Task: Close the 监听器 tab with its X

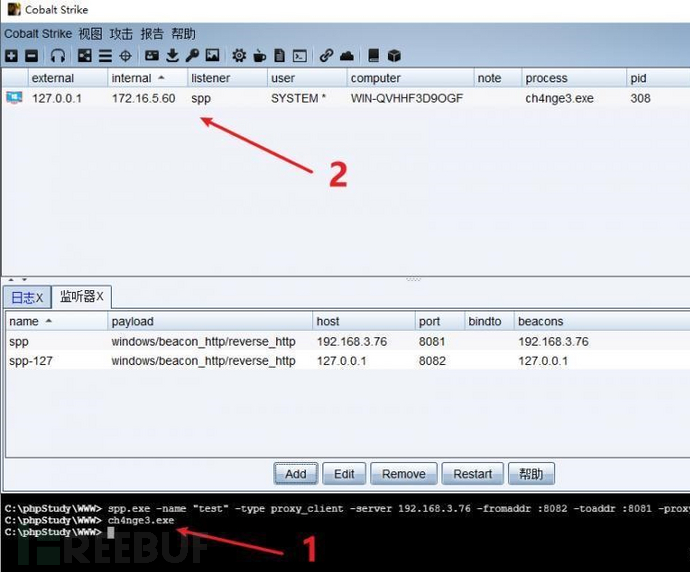Action: (x=99, y=297)
